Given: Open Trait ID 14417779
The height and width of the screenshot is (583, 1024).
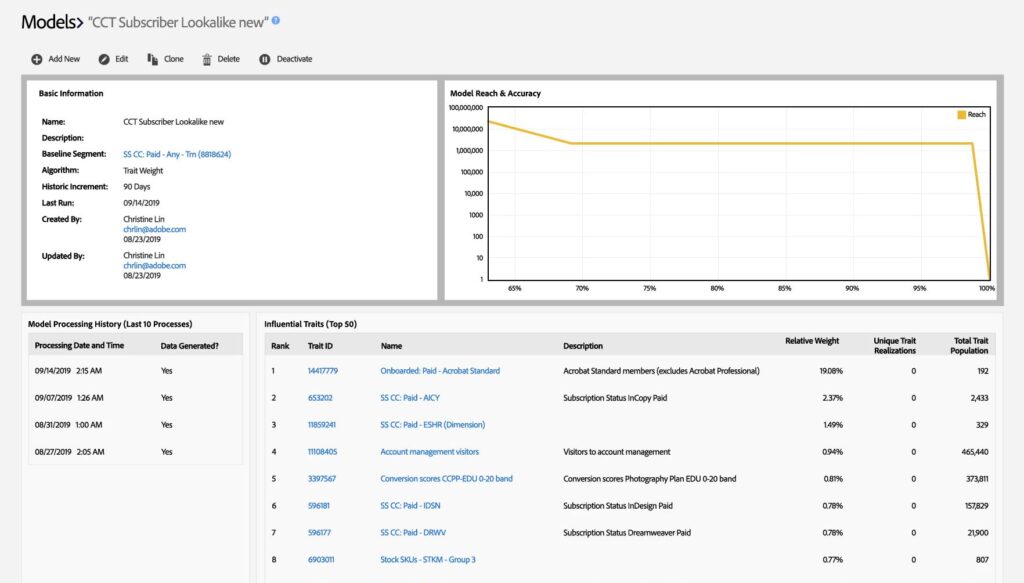Looking at the screenshot, I should [x=324, y=370].
